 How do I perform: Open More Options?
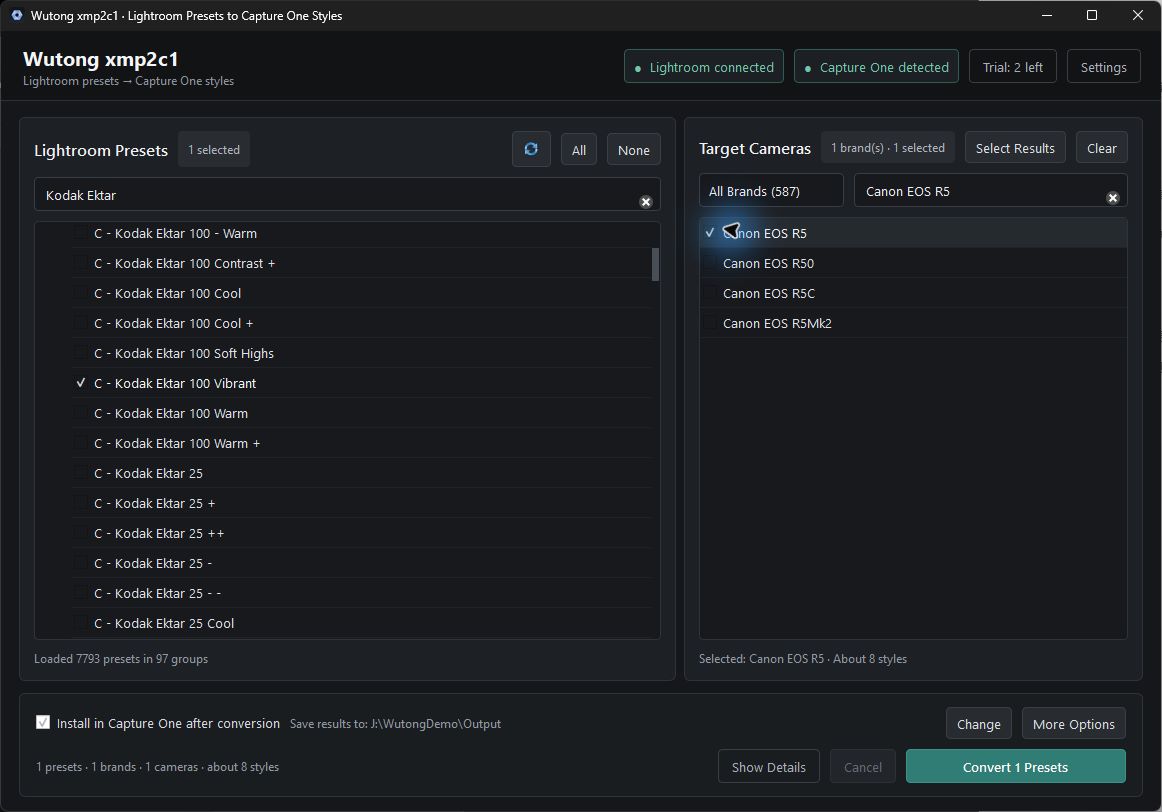1073,724
